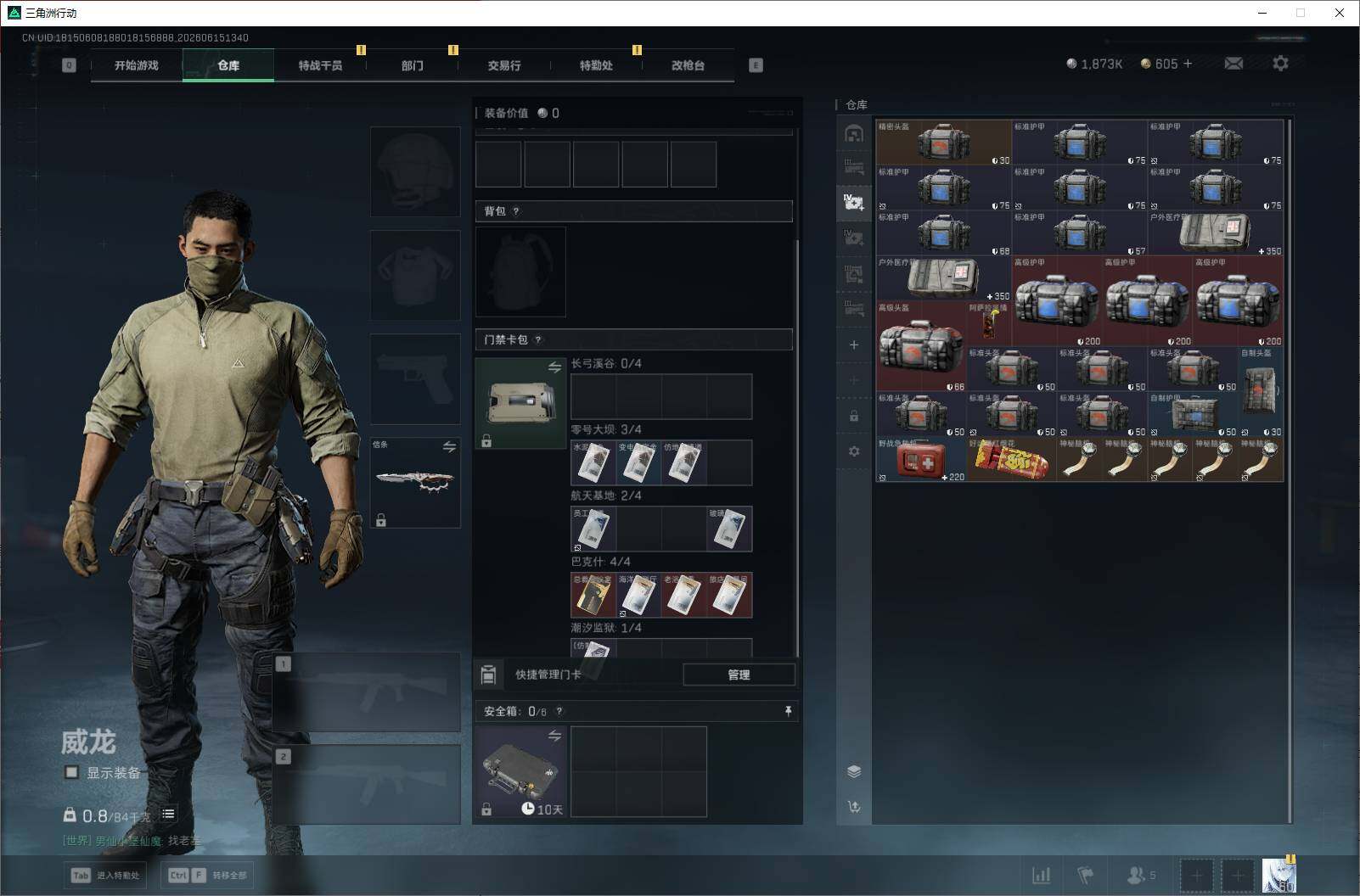Click the world chat message line

132,840
